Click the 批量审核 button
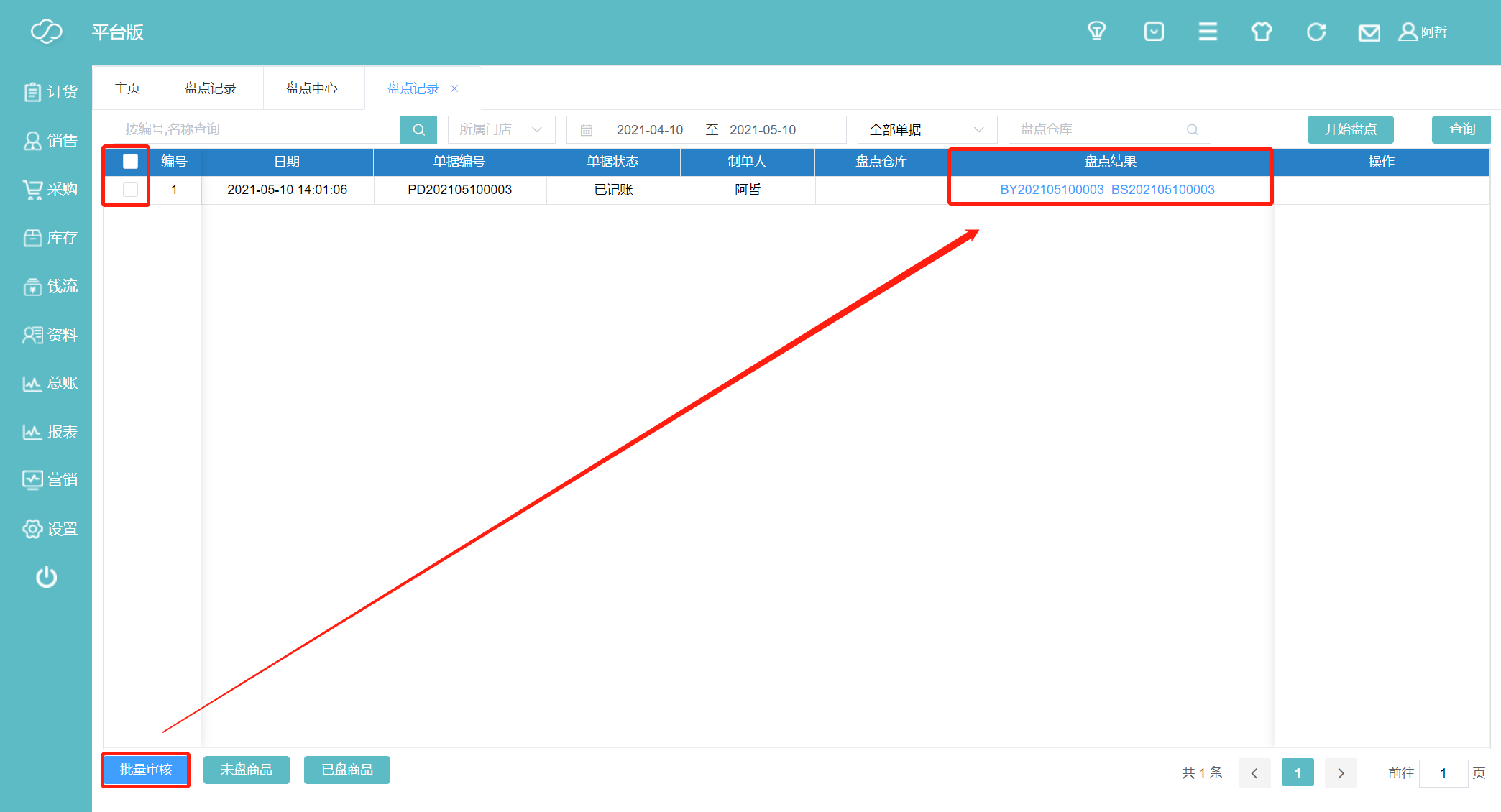The image size is (1501, 812). tap(146, 770)
